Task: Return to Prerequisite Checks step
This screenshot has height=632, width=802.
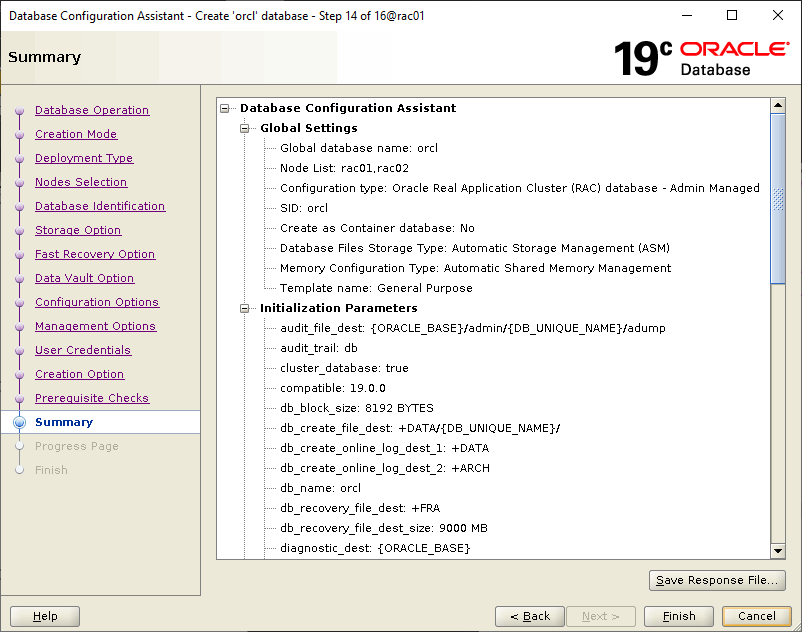Action: (x=92, y=398)
